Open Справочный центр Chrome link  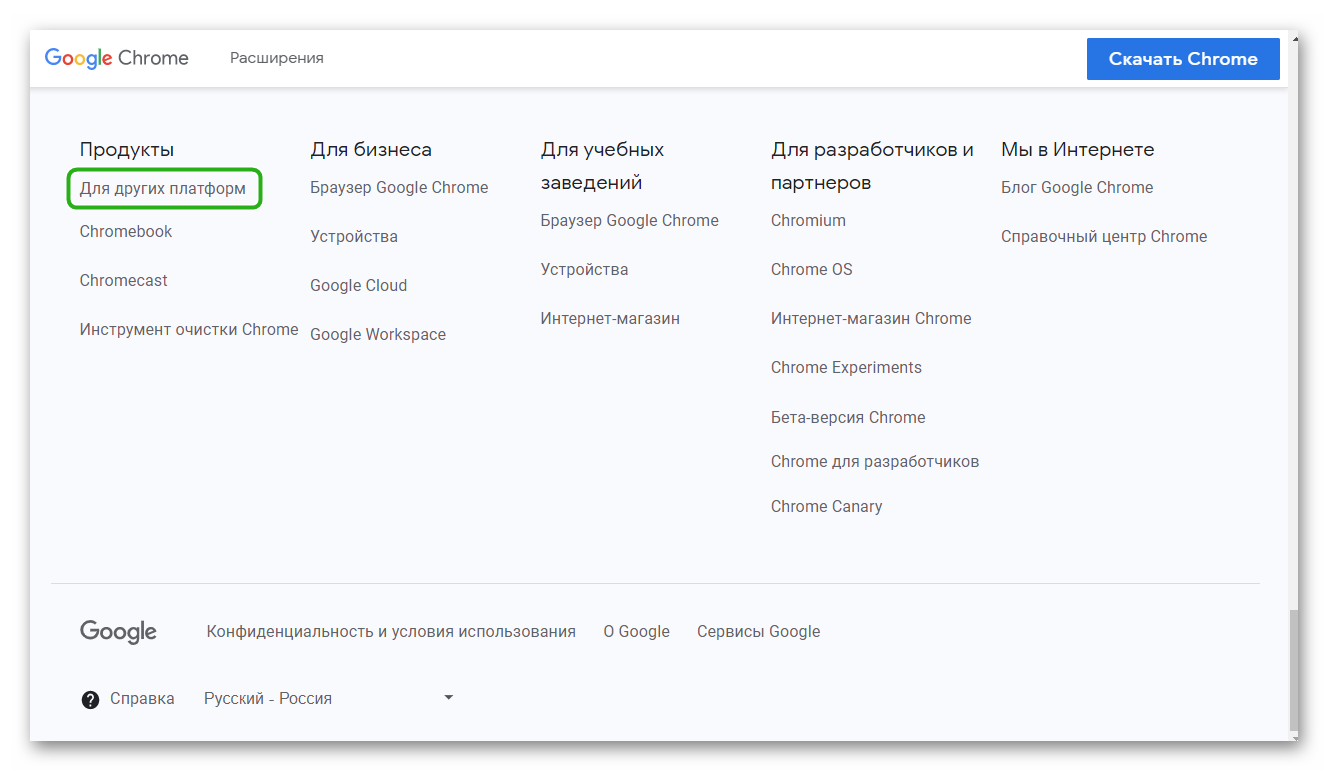pos(1104,236)
